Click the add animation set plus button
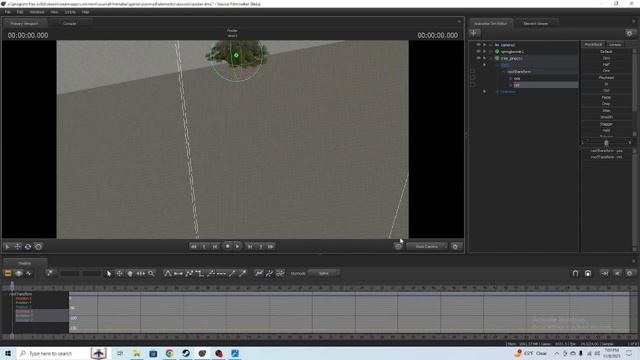 tap(474, 33)
